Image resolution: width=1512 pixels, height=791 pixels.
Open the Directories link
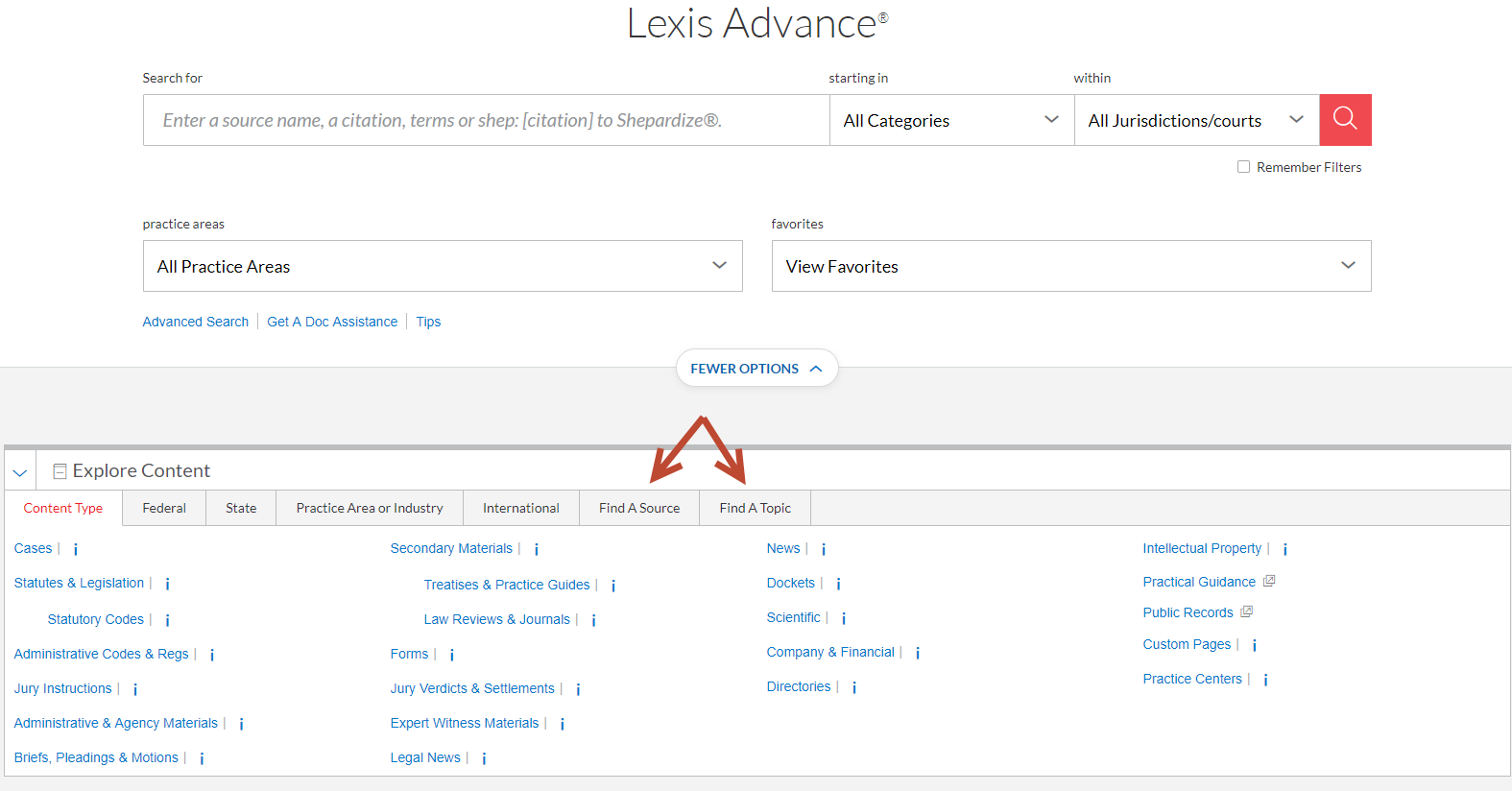click(799, 686)
